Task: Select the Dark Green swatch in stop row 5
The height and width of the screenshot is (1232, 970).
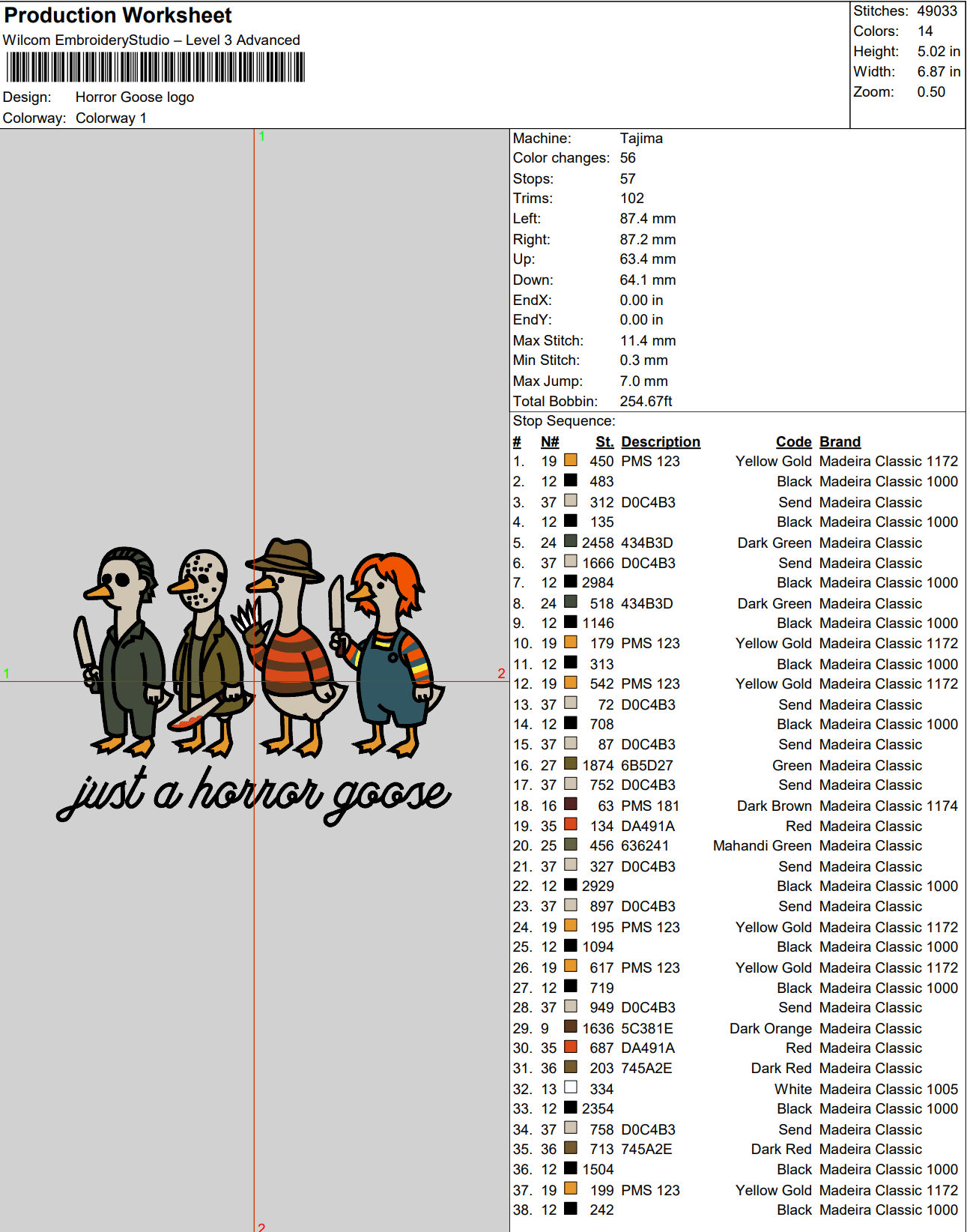Action: 571,541
